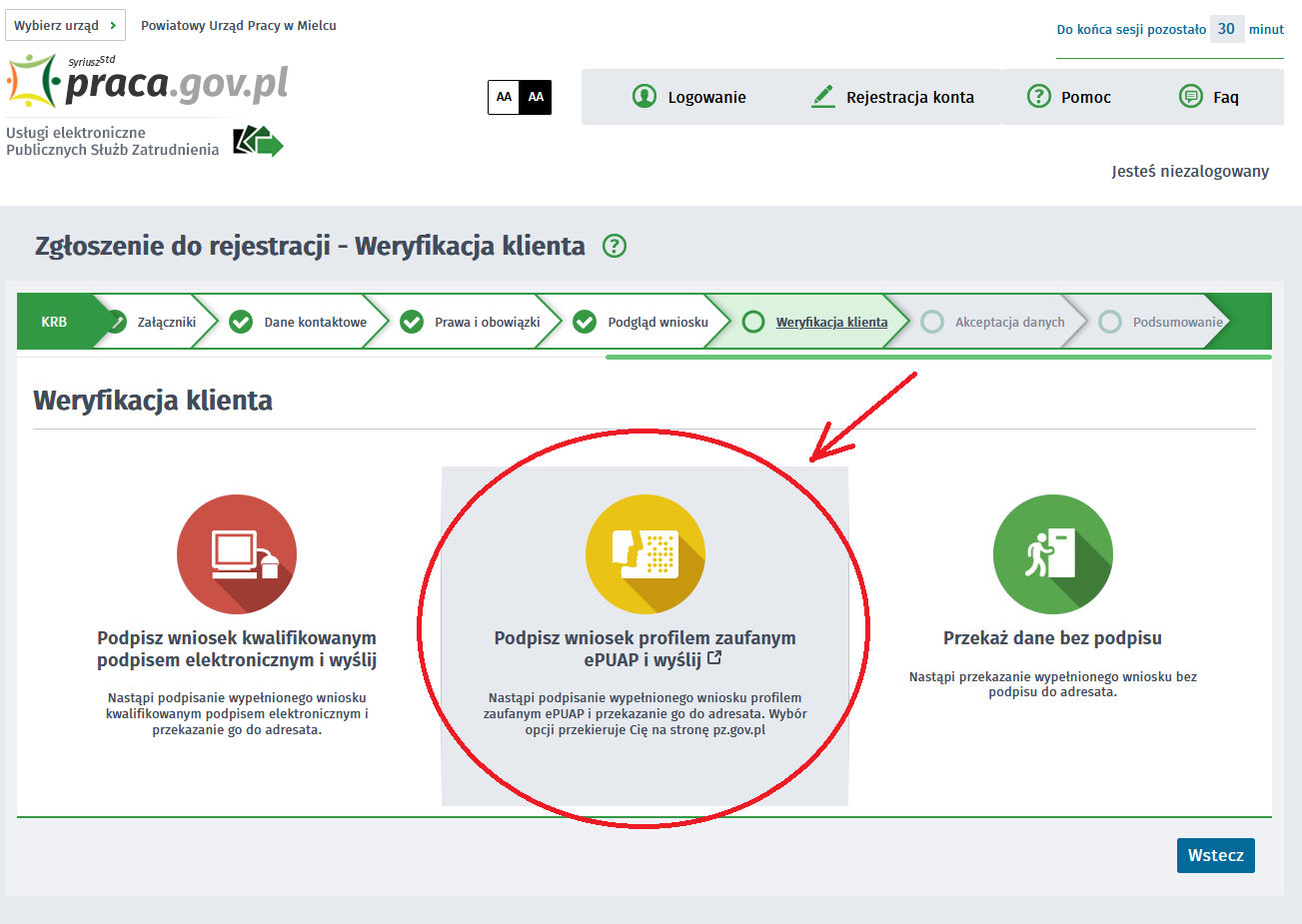Open the Logowanie page
The image size is (1302, 924).
tap(689, 97)
